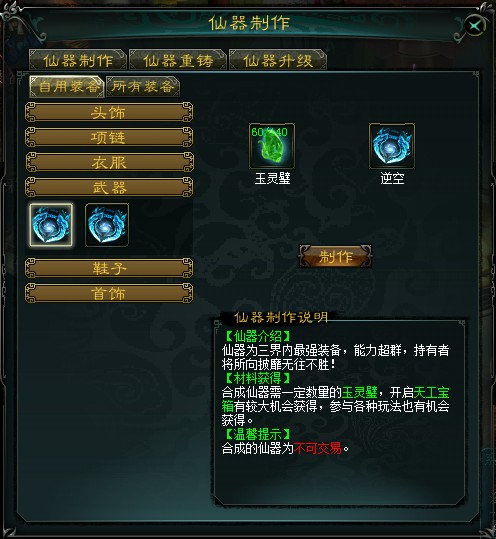Screen dimensions: 496x539
Task: Toggle to 自用装备 filter
Action: 67,86
